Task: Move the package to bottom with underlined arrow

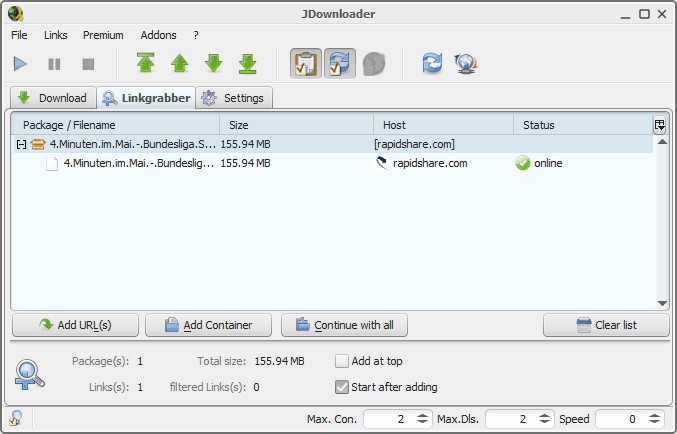Action: click(x=248, y=64)
